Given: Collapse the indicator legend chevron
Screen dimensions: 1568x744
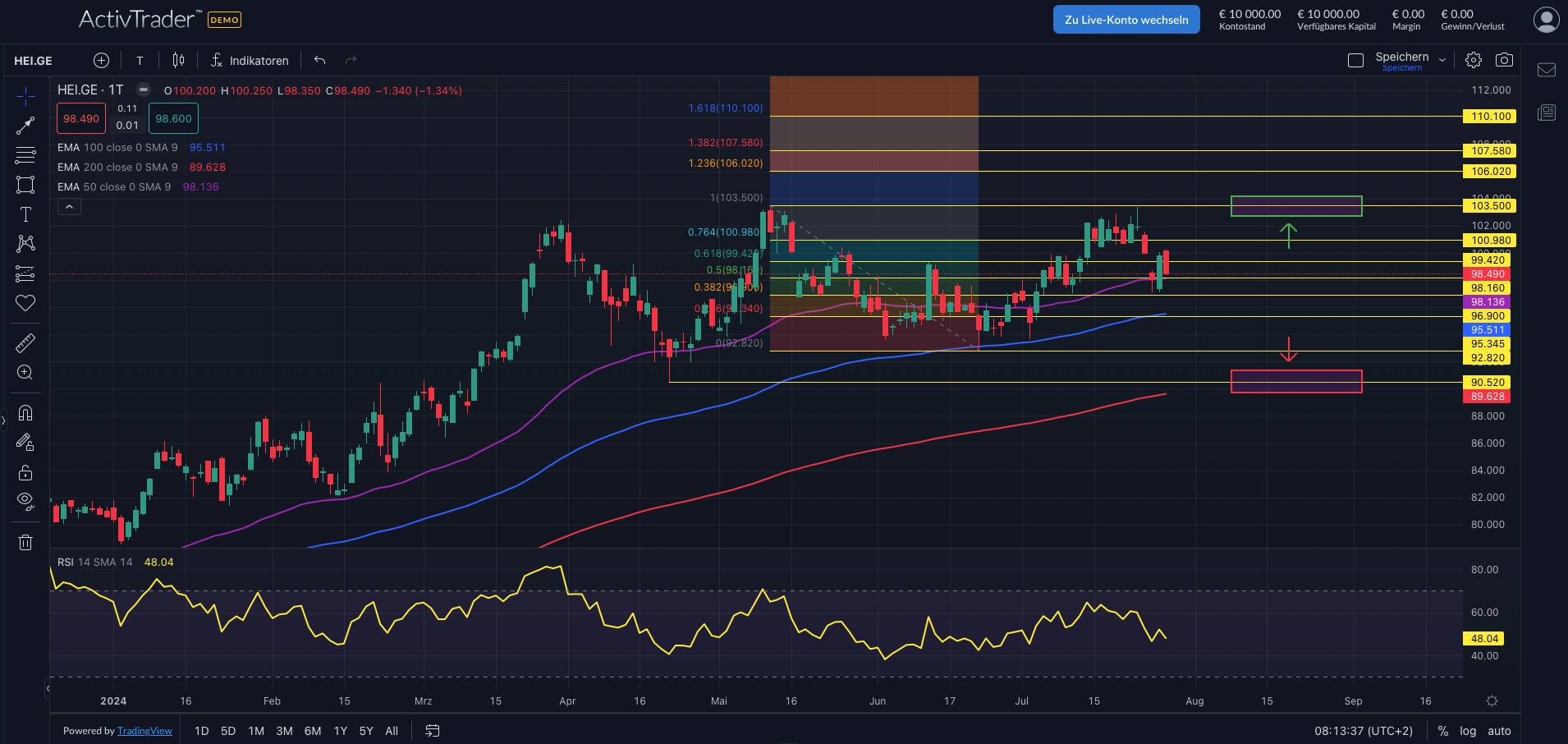Looking at the screenshot, I should coord(70,207).
